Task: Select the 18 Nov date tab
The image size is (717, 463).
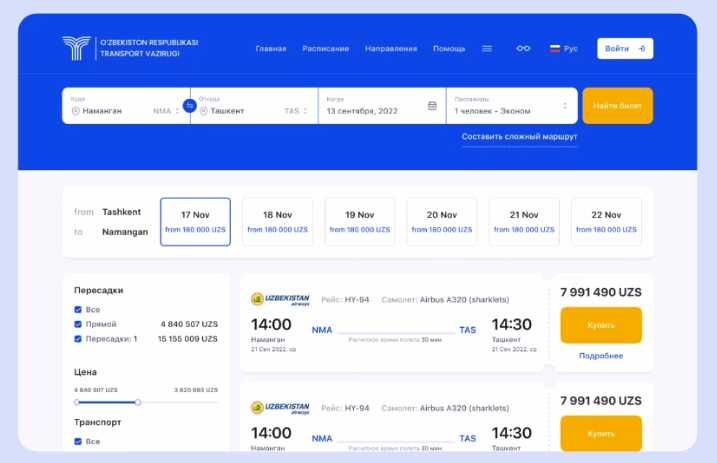Action: [x=278, y=222]
